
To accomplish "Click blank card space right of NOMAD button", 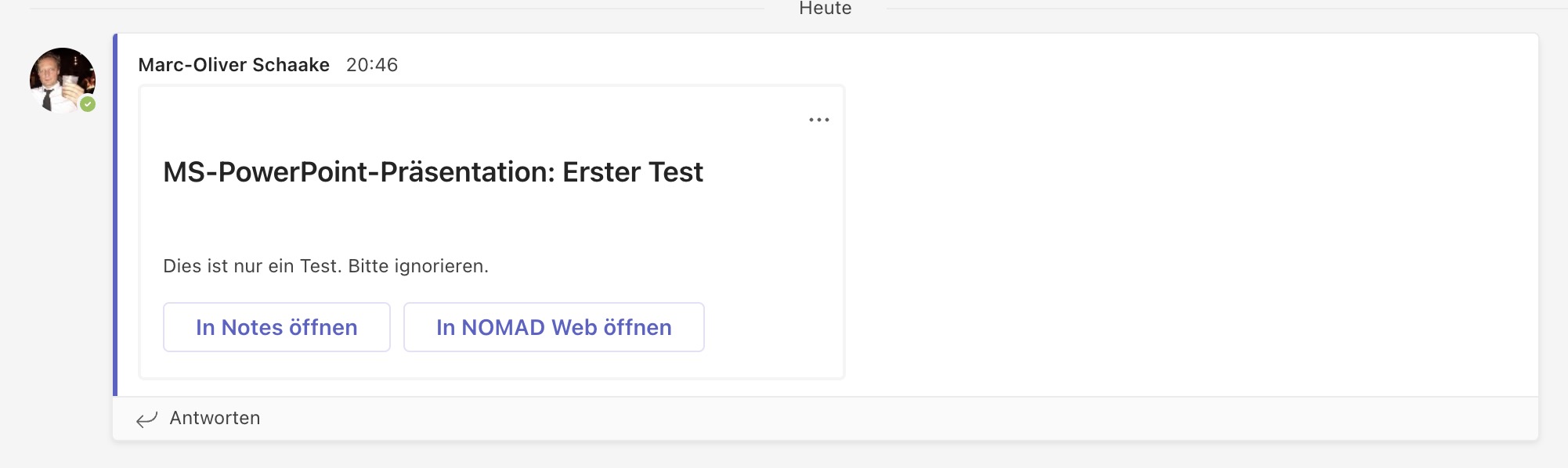I will [x=774, y=327].
